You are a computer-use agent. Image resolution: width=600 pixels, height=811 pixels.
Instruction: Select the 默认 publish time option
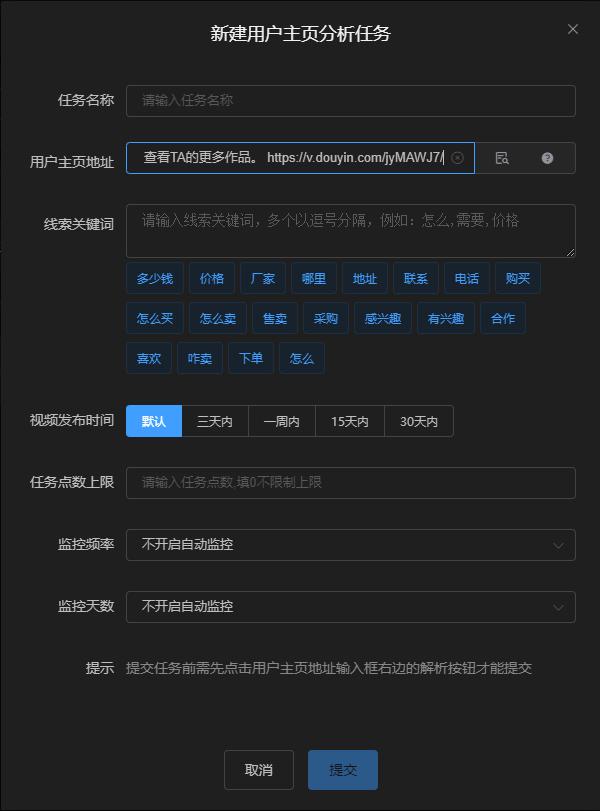pos(154,421)
